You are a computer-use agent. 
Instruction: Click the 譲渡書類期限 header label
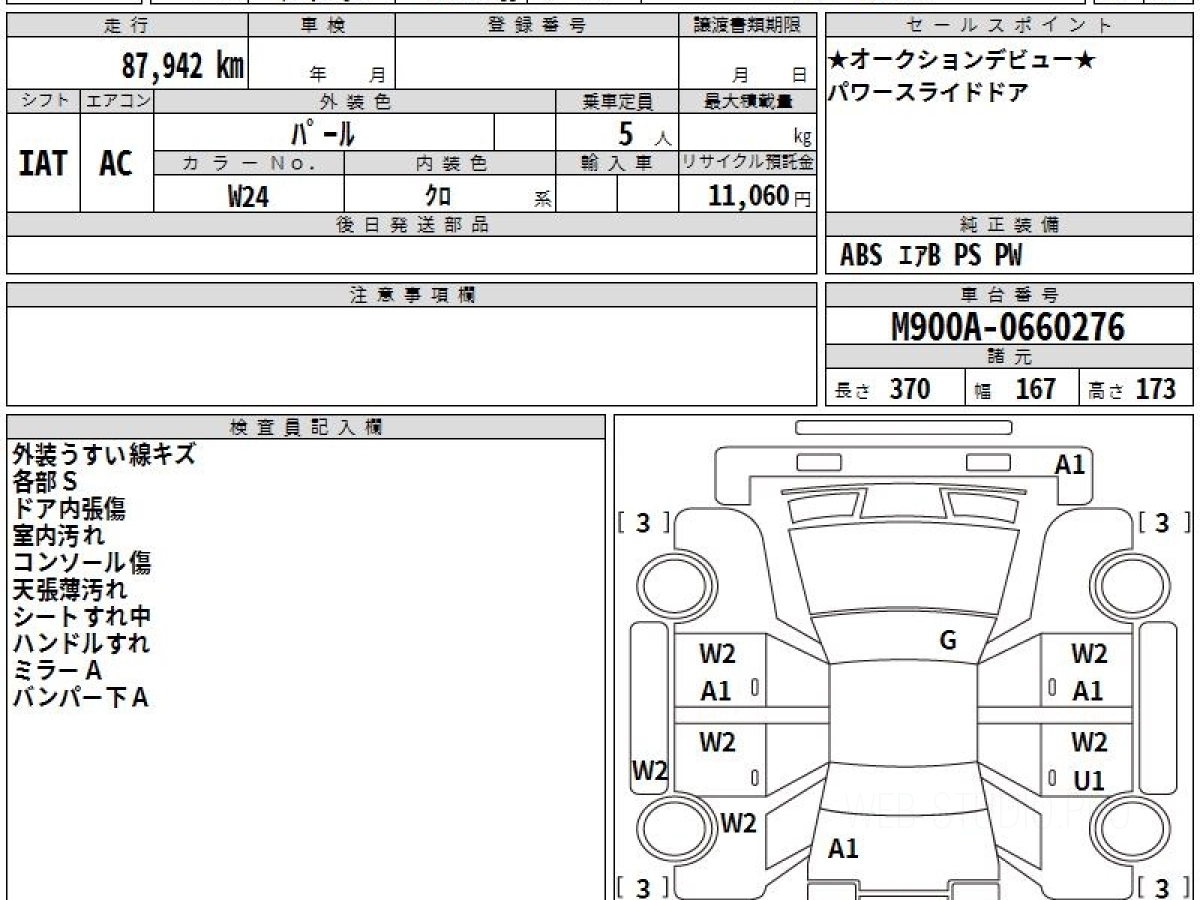[x=748, y=26]
